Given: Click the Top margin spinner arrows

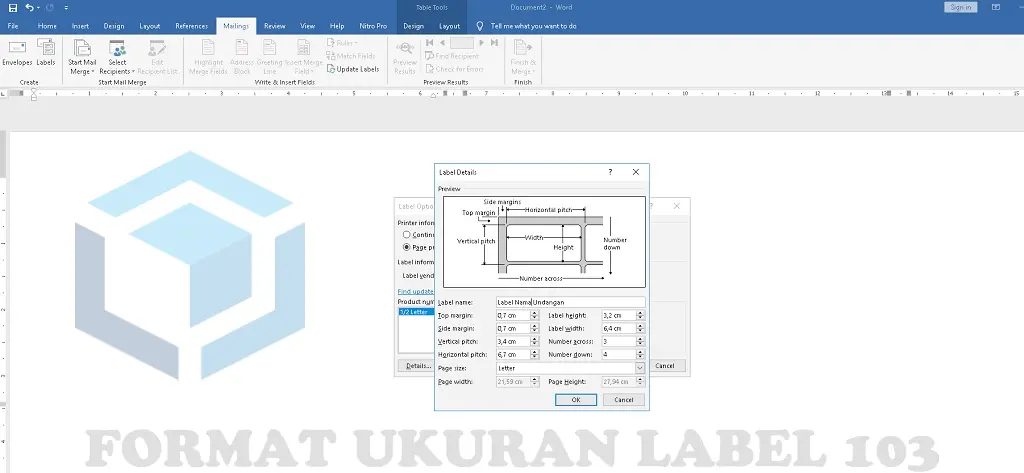Looking at the screenshot, I should coord(534,316).
